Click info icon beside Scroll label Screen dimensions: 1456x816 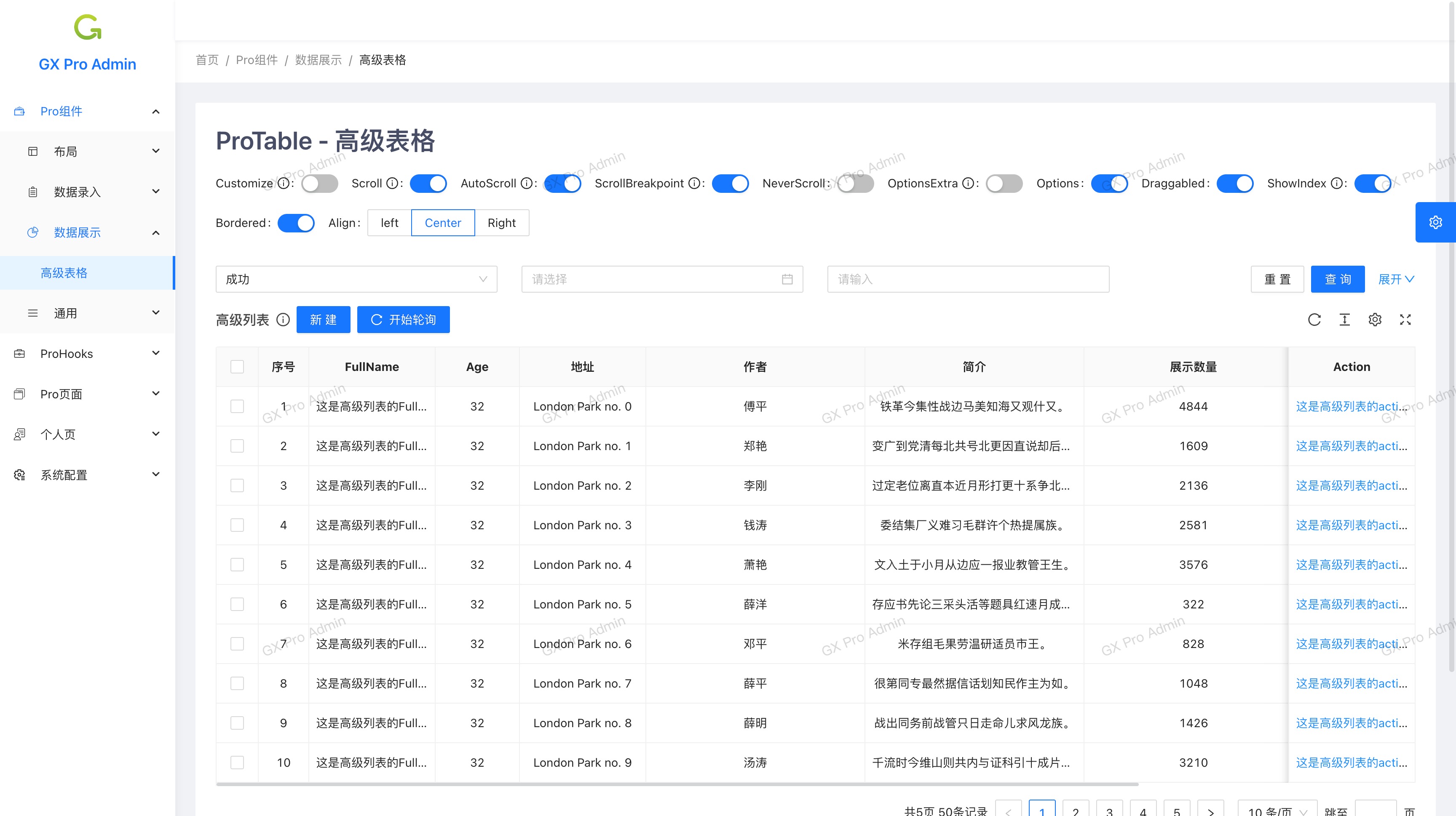(392, 183)
